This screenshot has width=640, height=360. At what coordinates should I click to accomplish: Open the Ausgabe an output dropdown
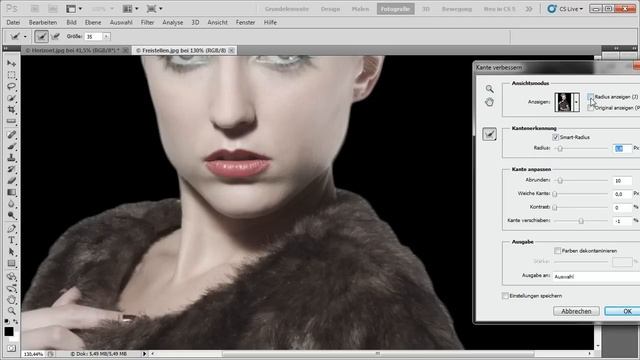click(x=596, y=276)
